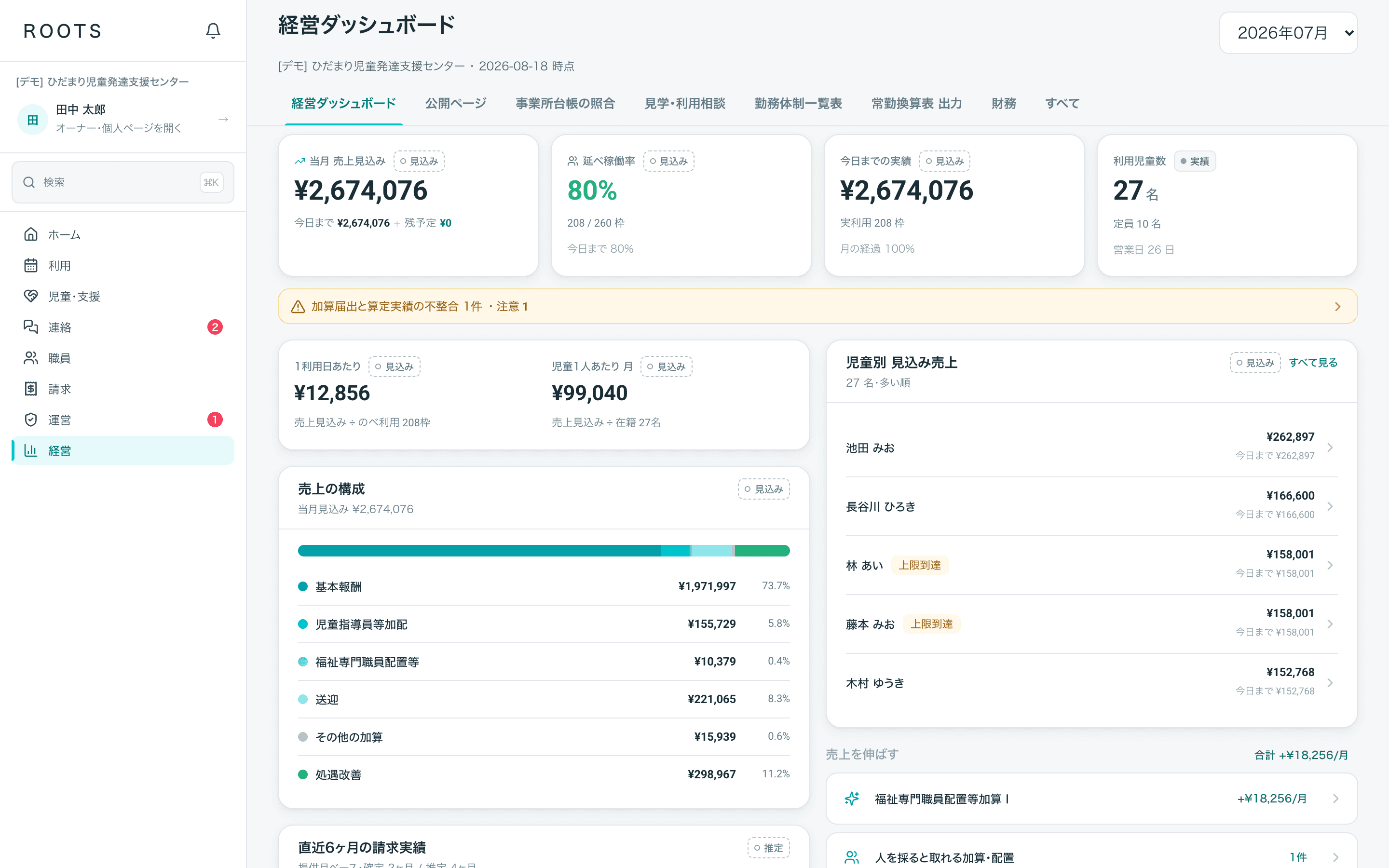Open 林 あい row chevron

coord(1330,565)
